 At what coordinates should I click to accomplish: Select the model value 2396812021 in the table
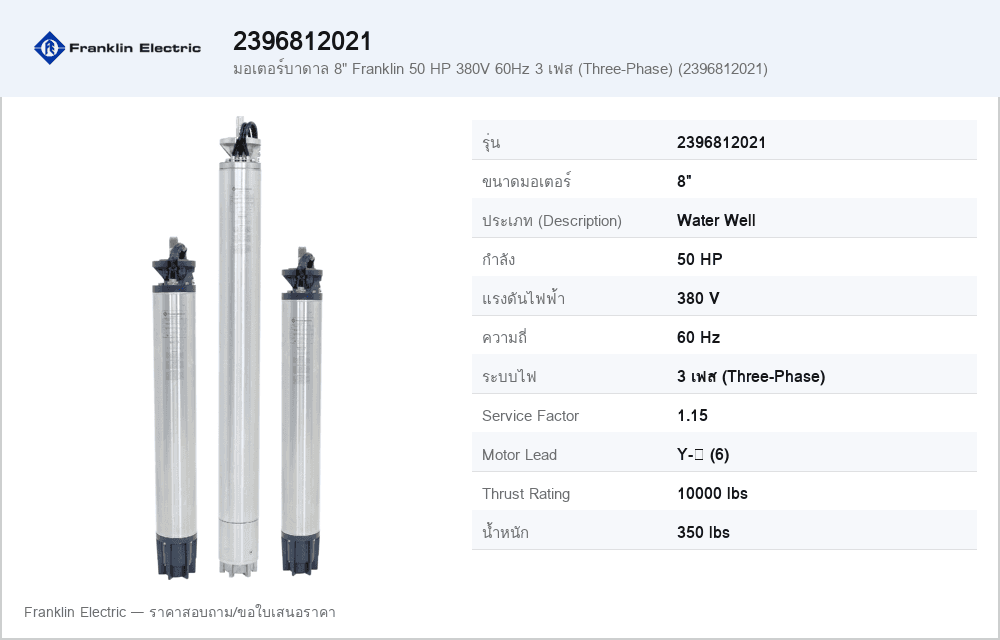(721, 142)
